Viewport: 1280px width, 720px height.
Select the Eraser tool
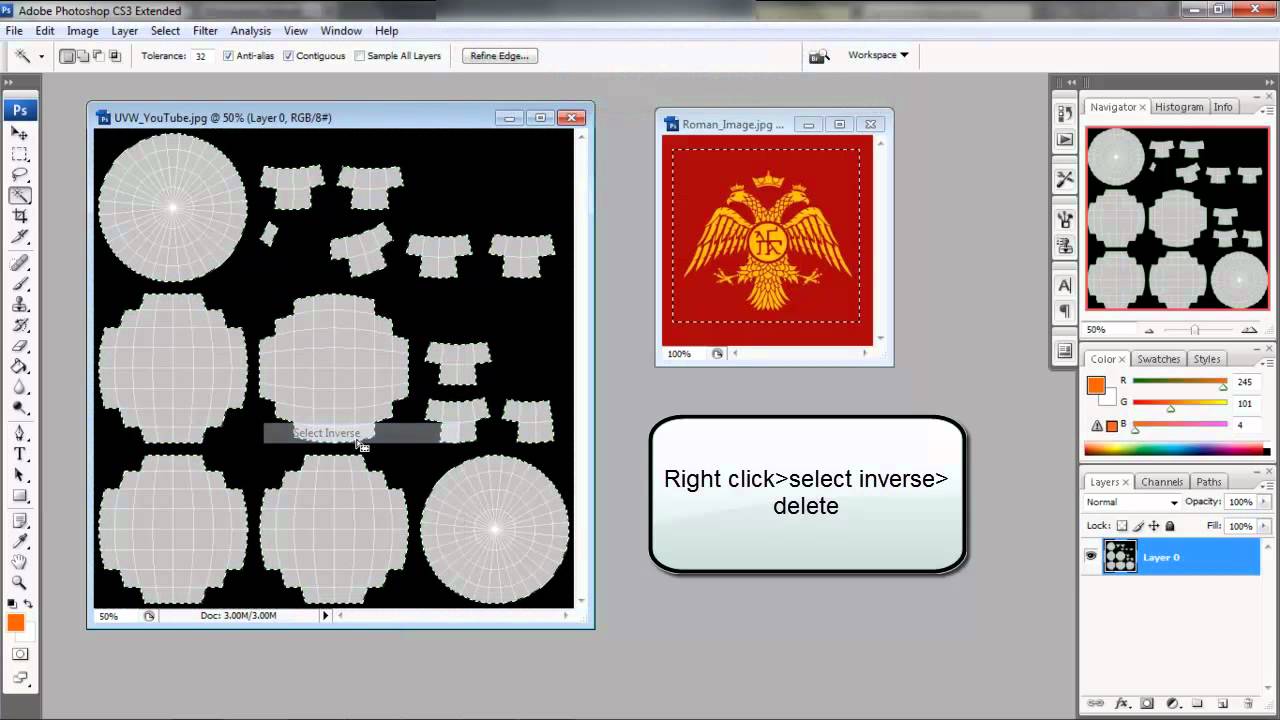click(20, 347)
